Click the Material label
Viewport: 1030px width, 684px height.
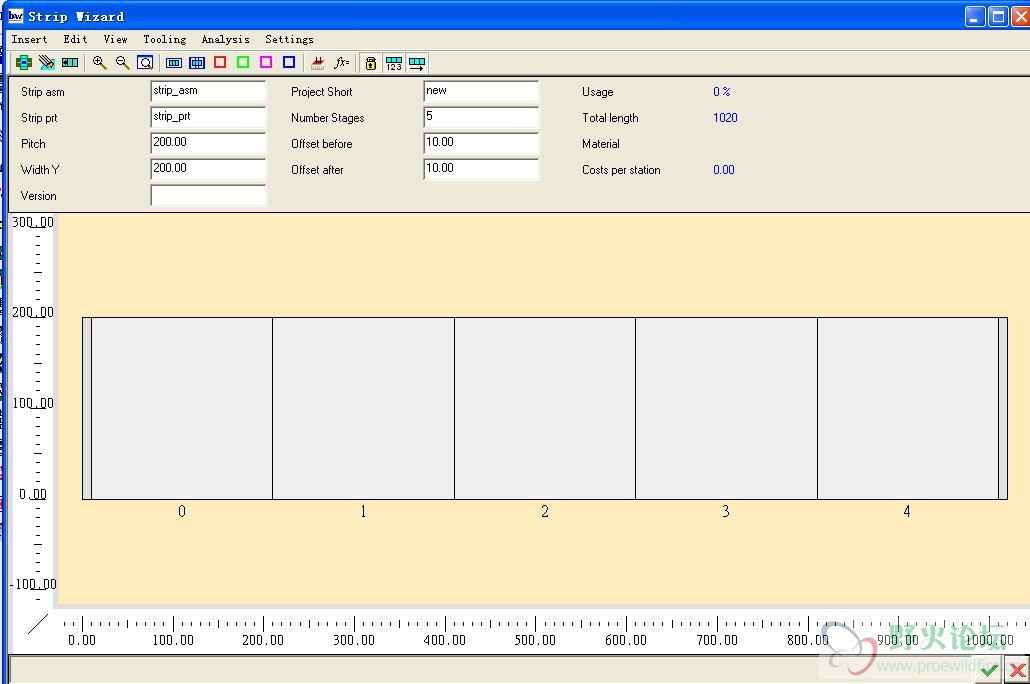(600, 144)
